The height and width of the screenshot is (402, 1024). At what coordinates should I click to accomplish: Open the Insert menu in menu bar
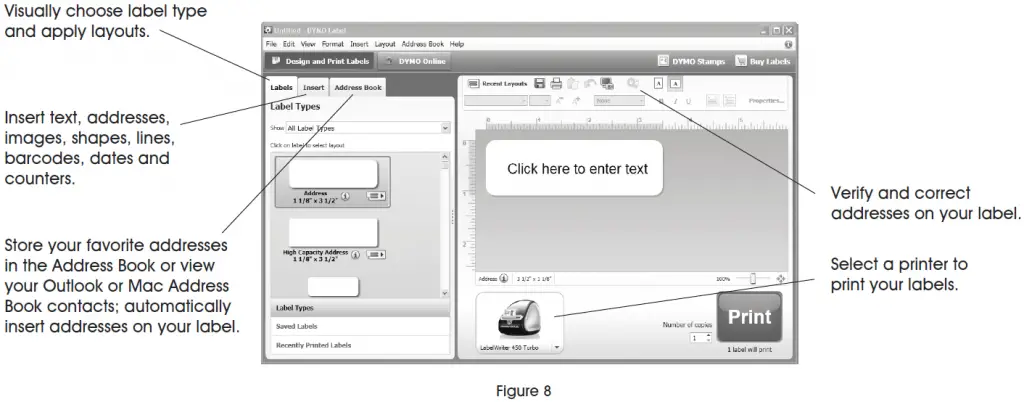[x=359, y=44]
